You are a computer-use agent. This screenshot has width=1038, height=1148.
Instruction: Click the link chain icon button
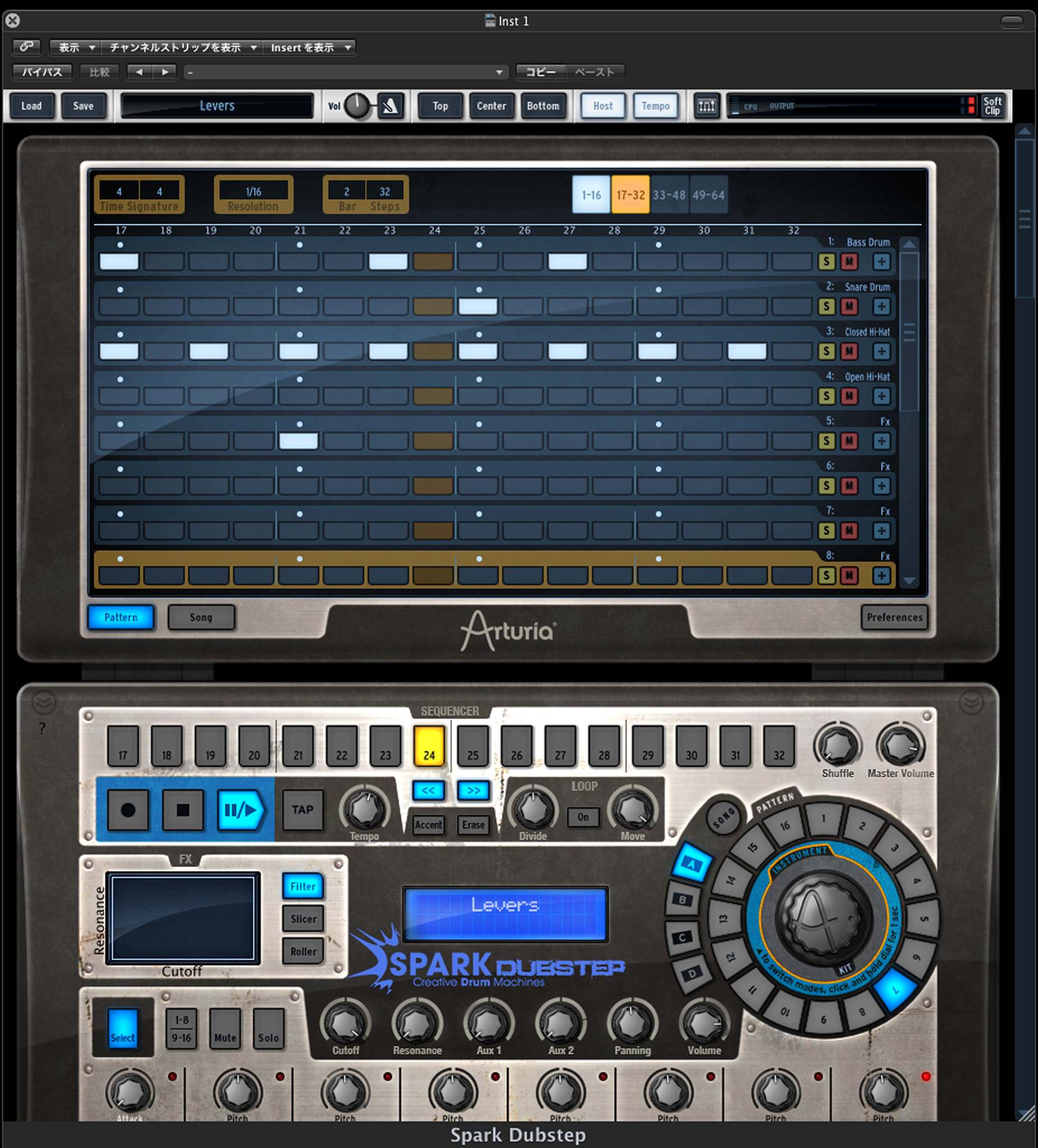tap(26, 47)
